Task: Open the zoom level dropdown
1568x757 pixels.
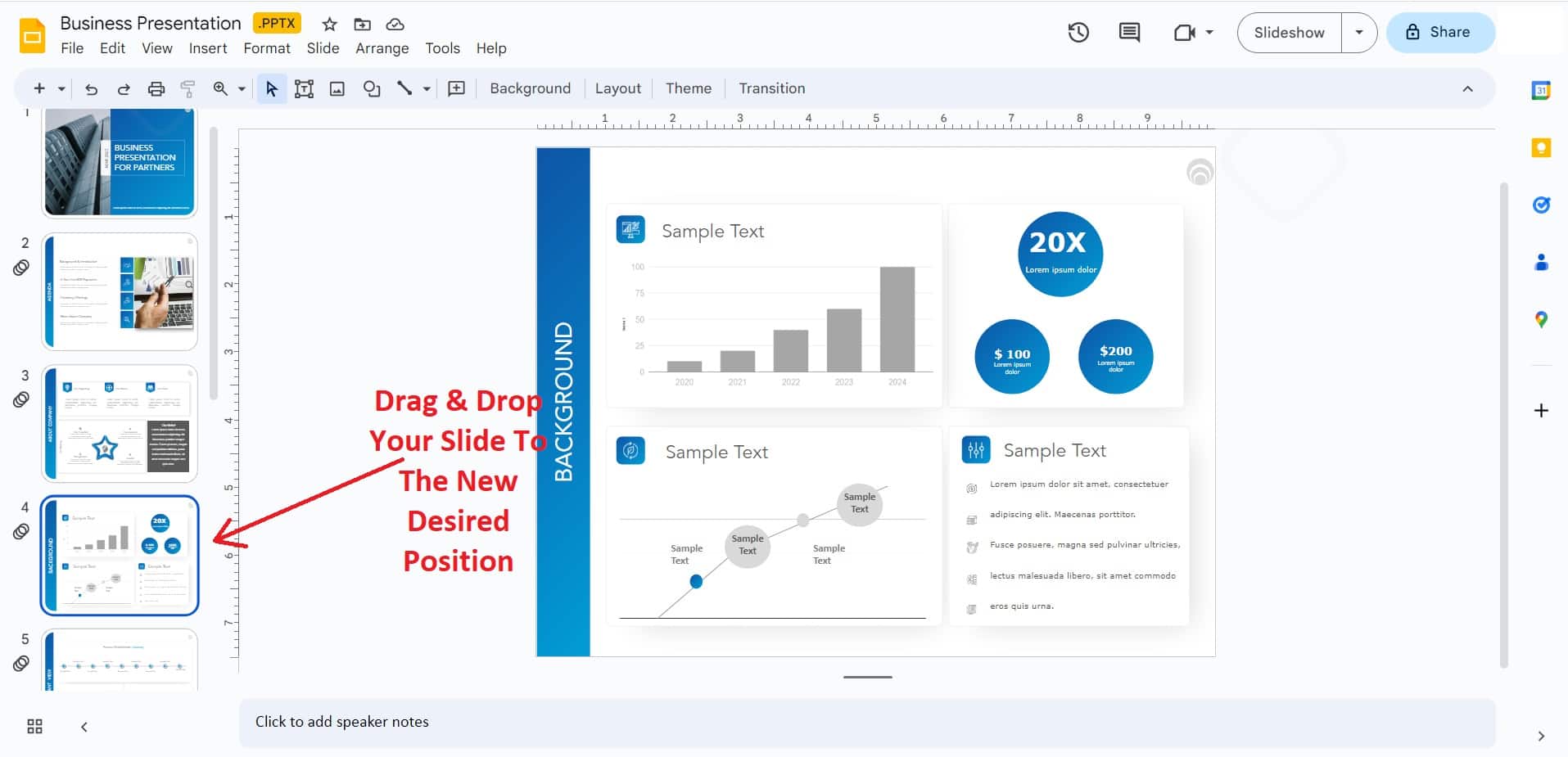Action: coord(240,88)
